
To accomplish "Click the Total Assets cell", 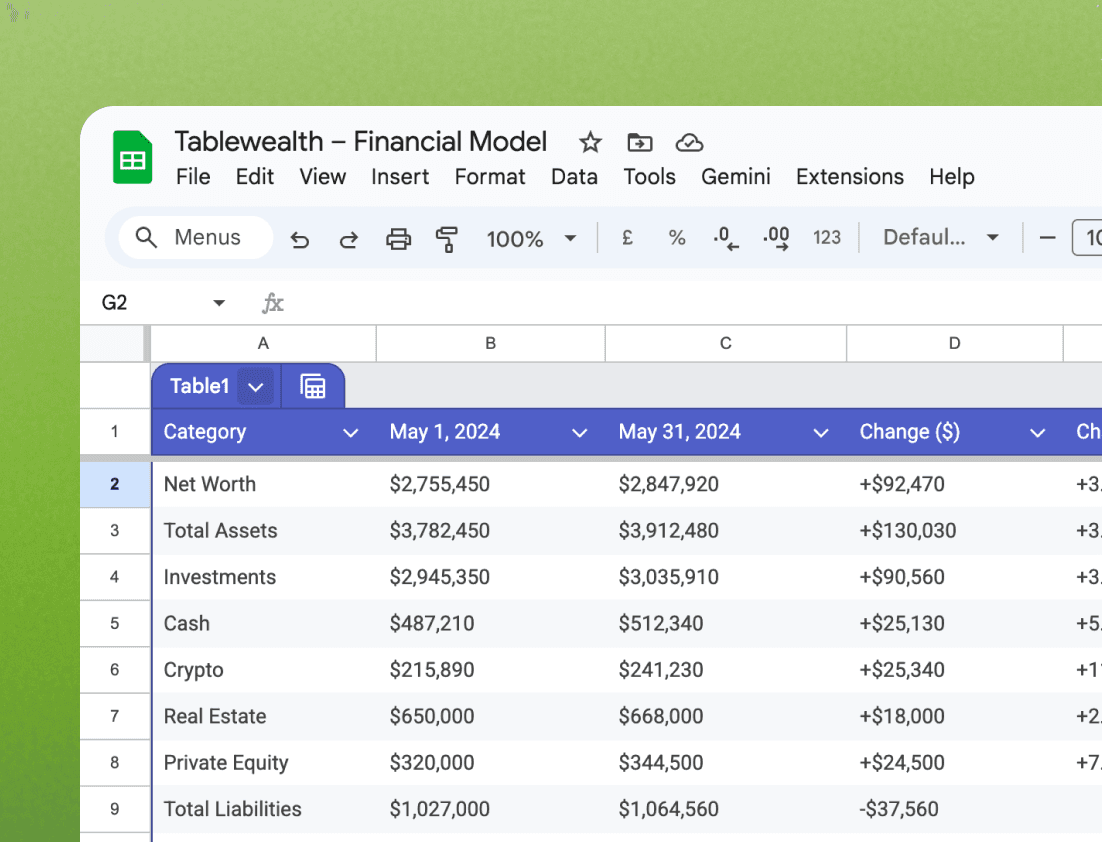I will (264, 531).
